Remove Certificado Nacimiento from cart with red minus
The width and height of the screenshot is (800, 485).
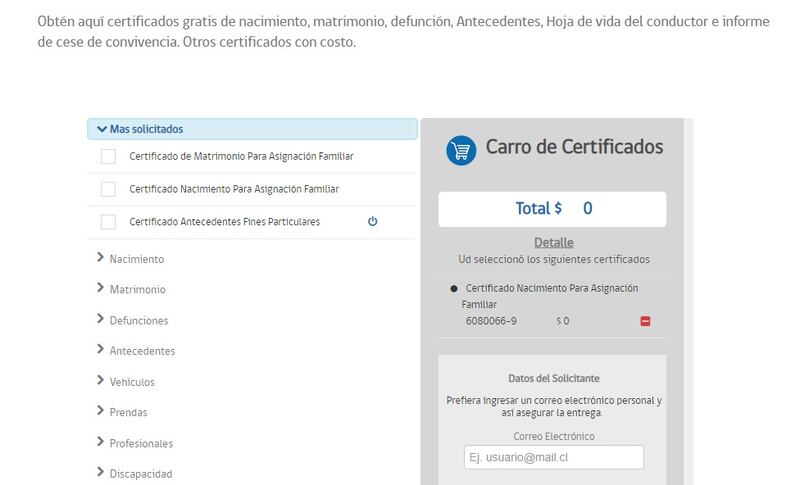coord(645,321)
